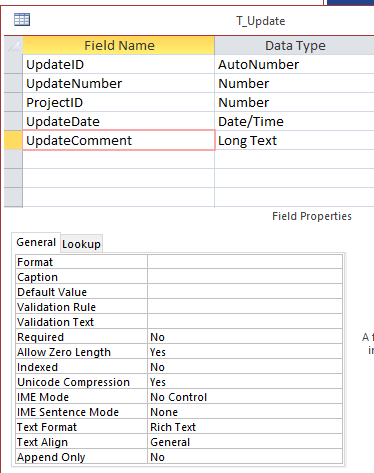Screen dimensions: 374x473
Task: Select the Data Type column header
Action: 295,45
